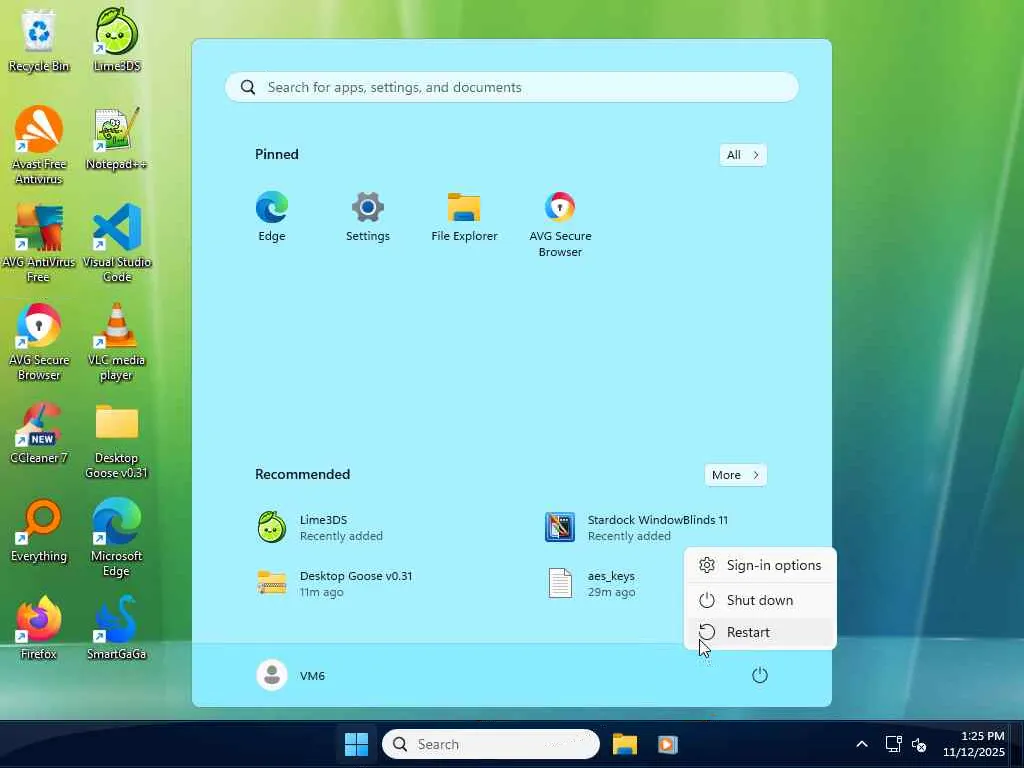
Task: Launch pinned AVG Secure Browser in Start menu
Action: tap(560, 225)
